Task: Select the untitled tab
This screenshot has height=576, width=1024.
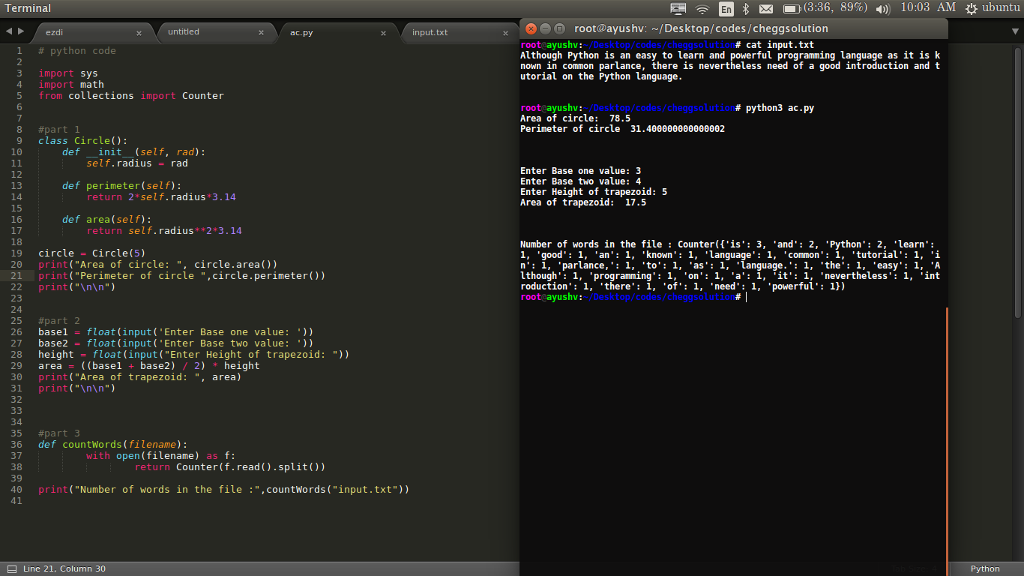Action: click(x=183, y=32)
